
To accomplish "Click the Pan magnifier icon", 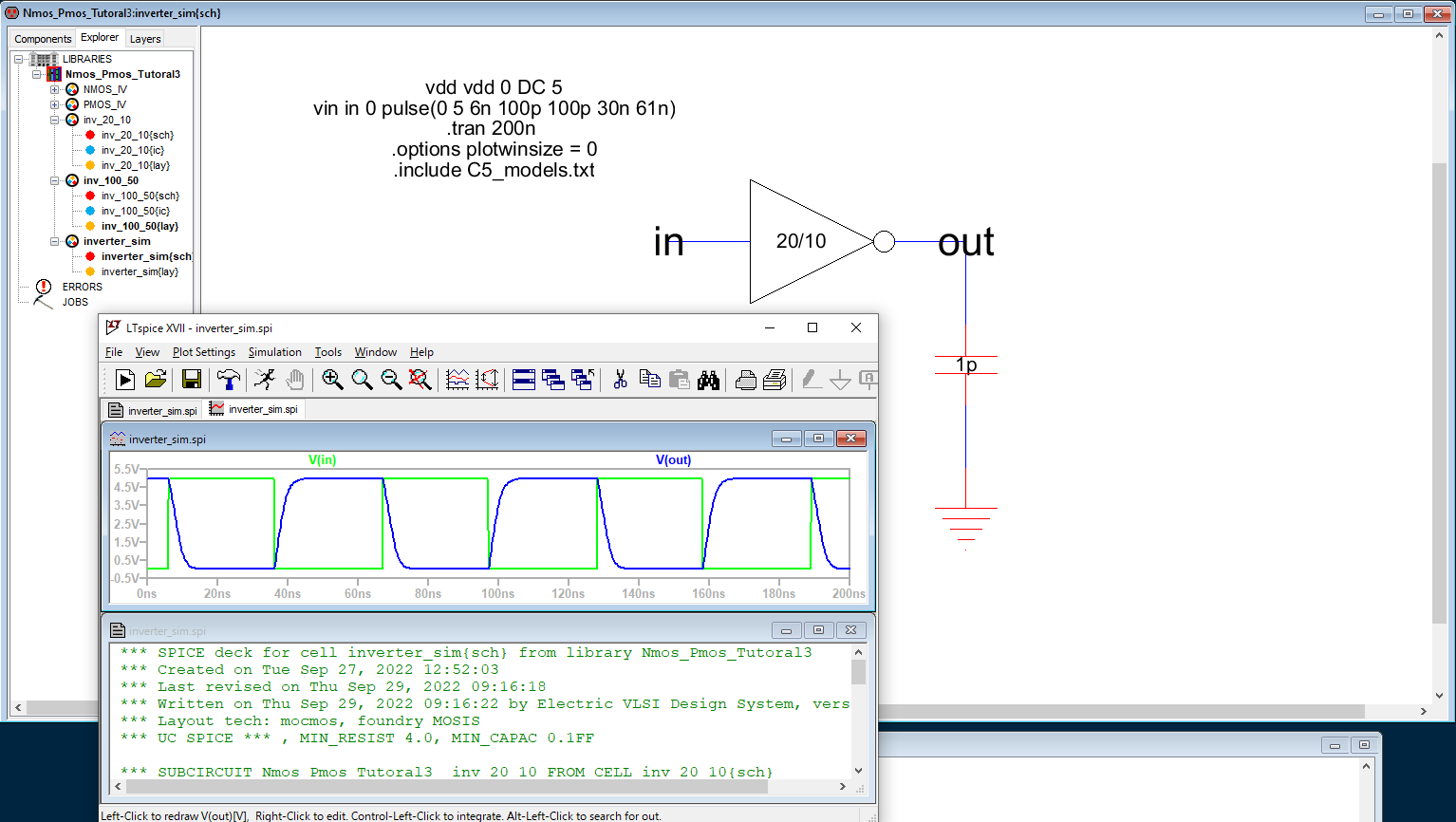I will pos(362,380).
